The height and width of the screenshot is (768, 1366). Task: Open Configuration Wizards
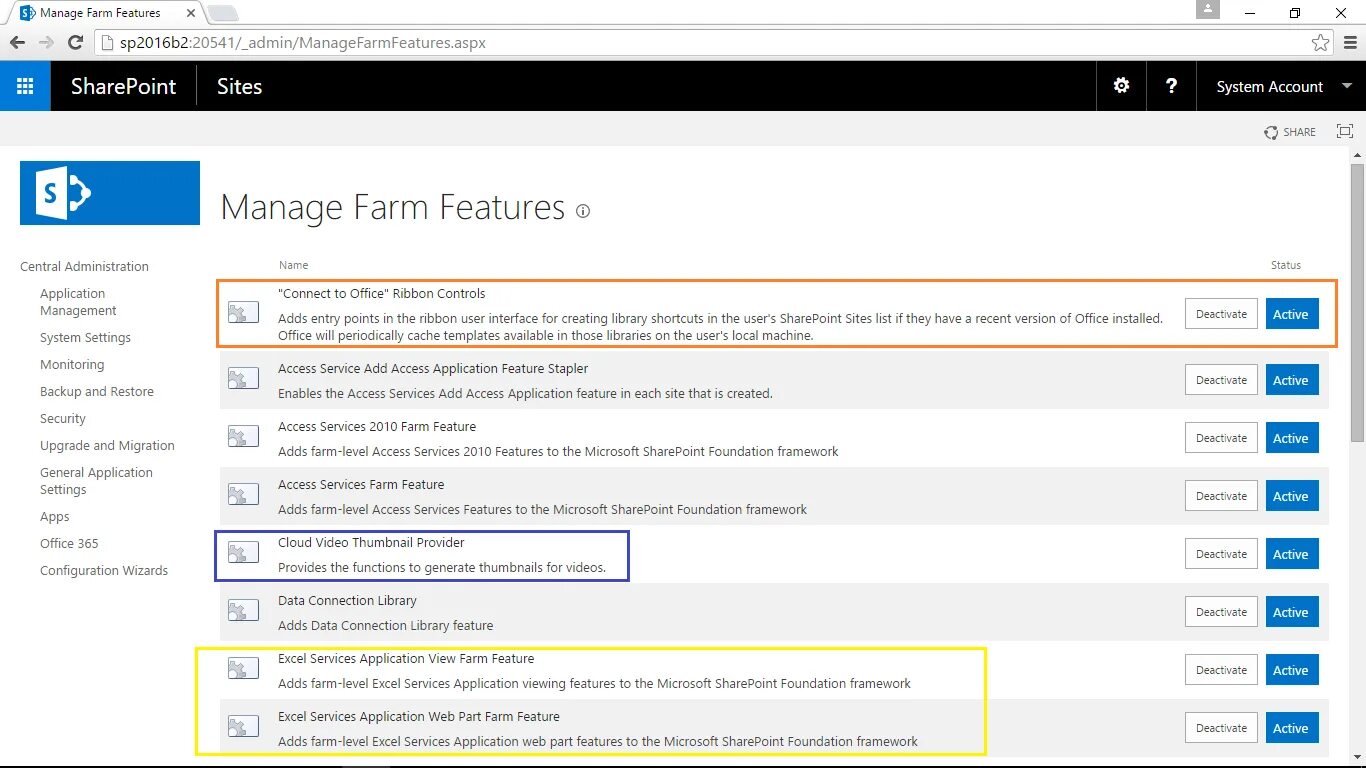click(x=104, y=571)
